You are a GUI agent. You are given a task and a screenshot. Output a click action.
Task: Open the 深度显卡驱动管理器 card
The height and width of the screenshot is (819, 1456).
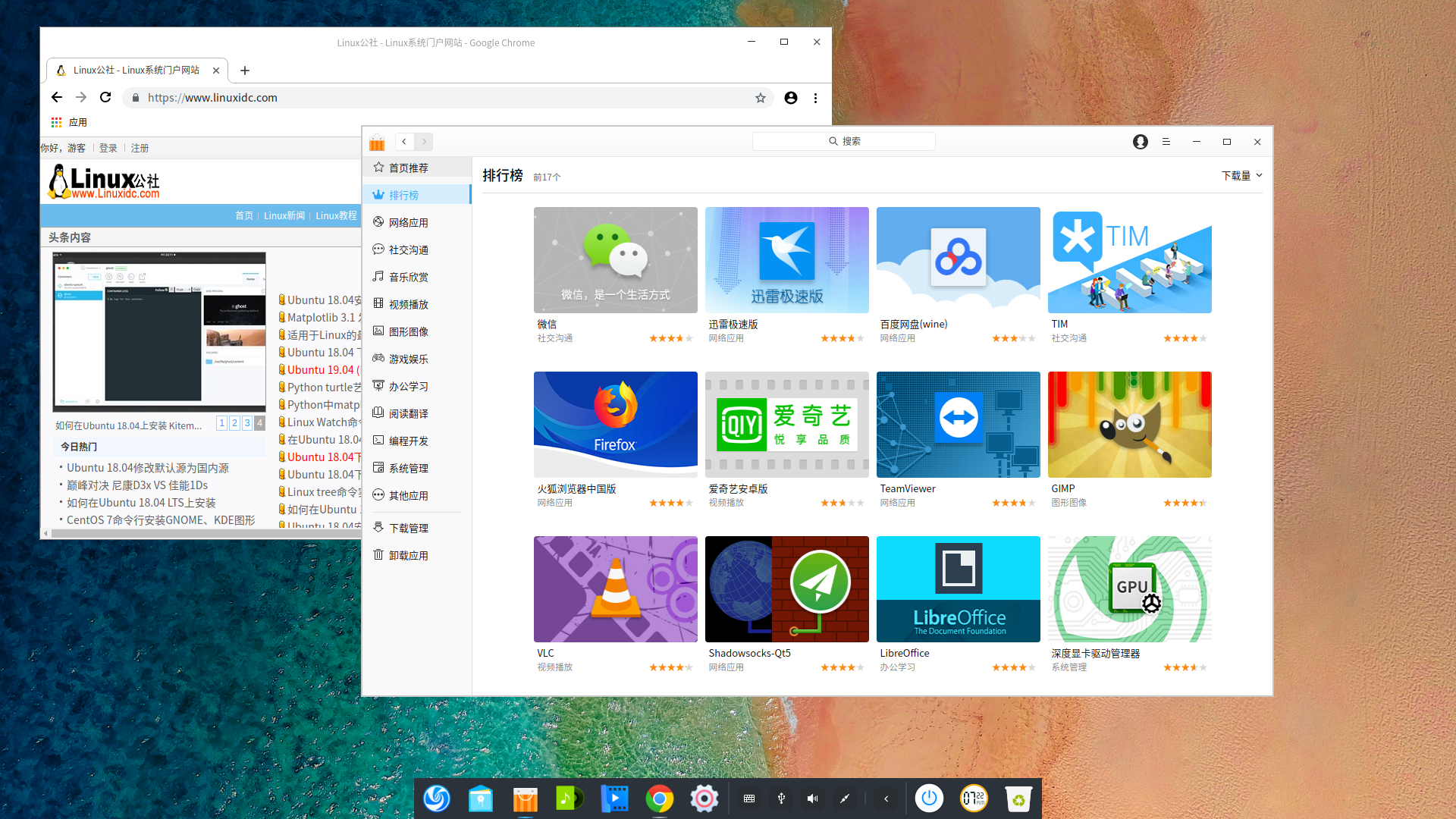(x=1129, y=604)
